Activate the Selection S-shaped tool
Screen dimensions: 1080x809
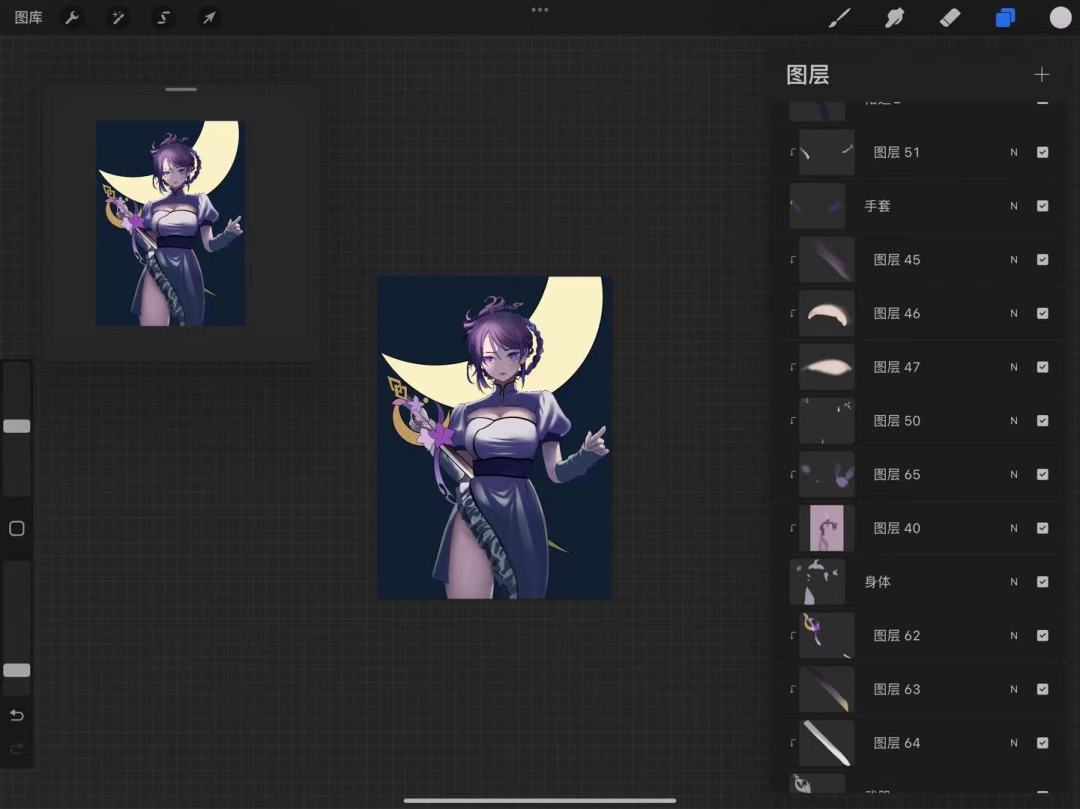(x=164, y=17)
